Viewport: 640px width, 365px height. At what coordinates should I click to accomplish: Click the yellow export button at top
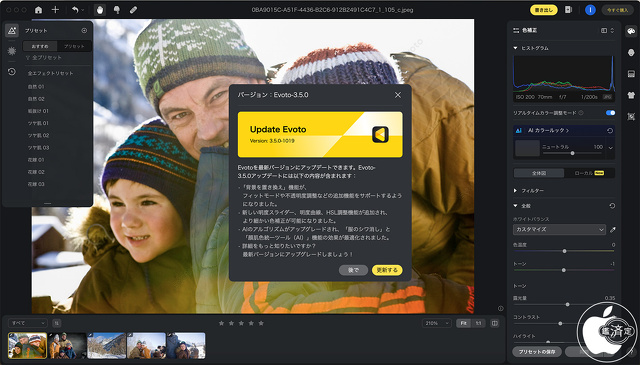tap(544, 10)
